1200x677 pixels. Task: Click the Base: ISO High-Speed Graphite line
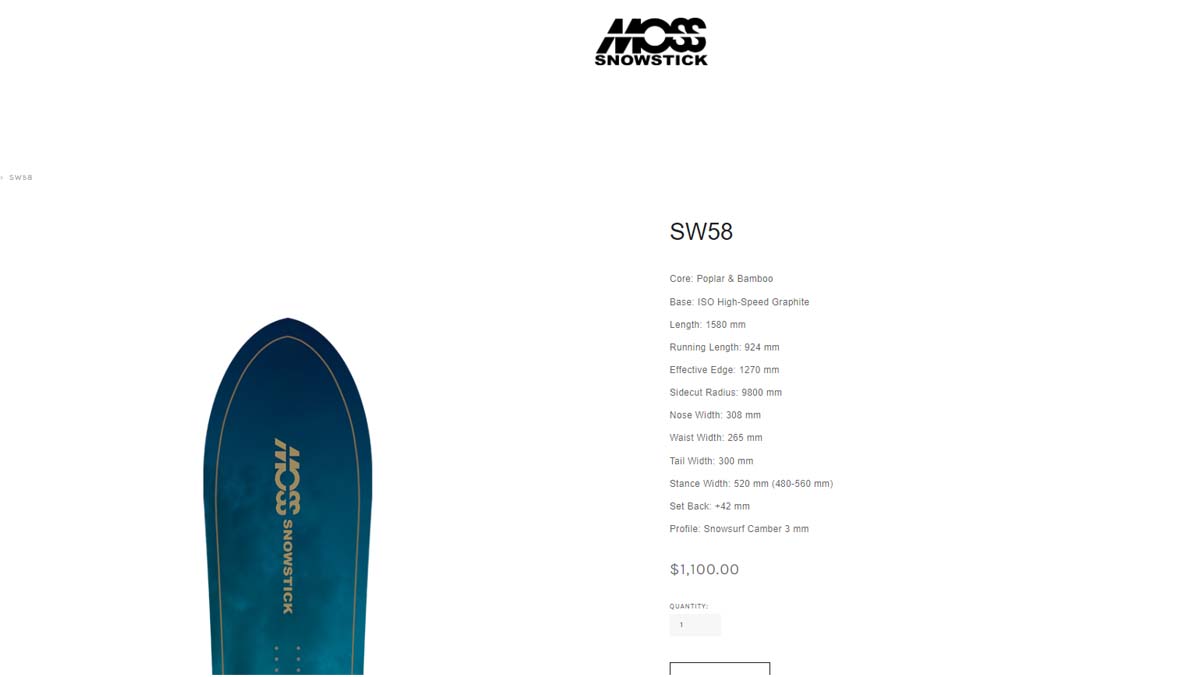tap(739, 302)
